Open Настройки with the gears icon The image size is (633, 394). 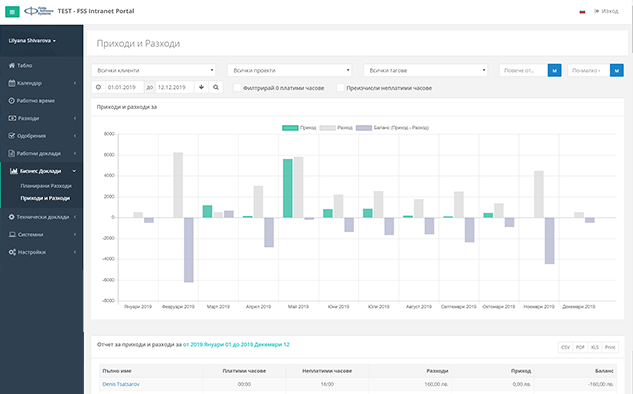click(12, 252)
